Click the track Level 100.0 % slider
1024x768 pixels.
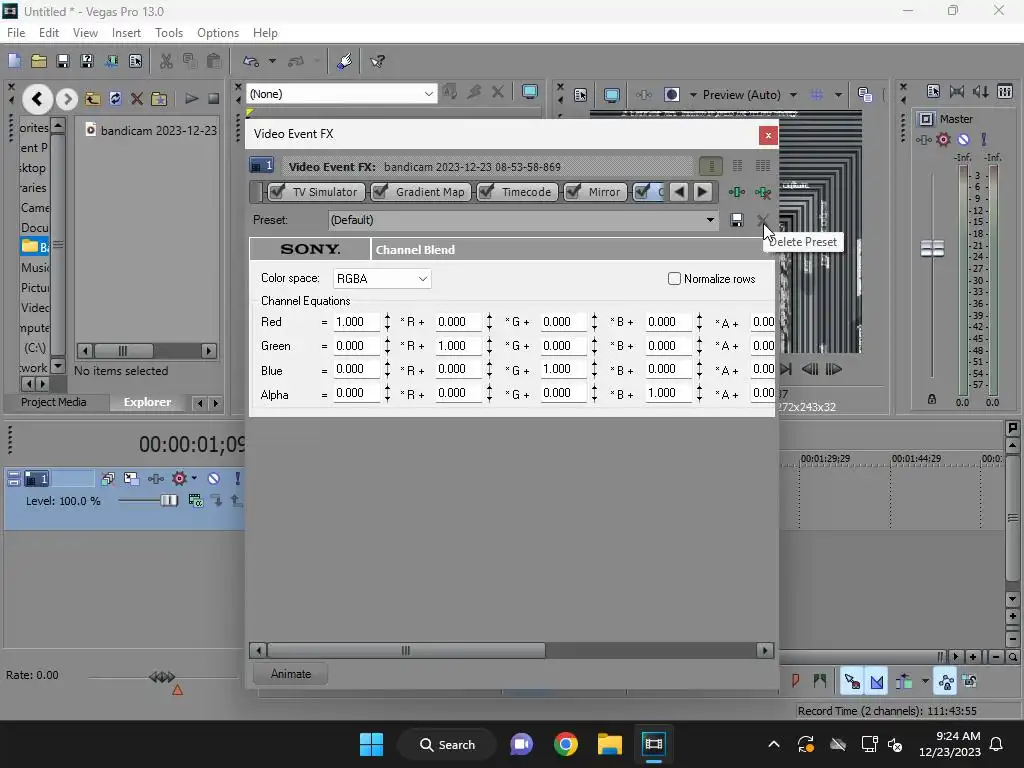tap(168, 501)
